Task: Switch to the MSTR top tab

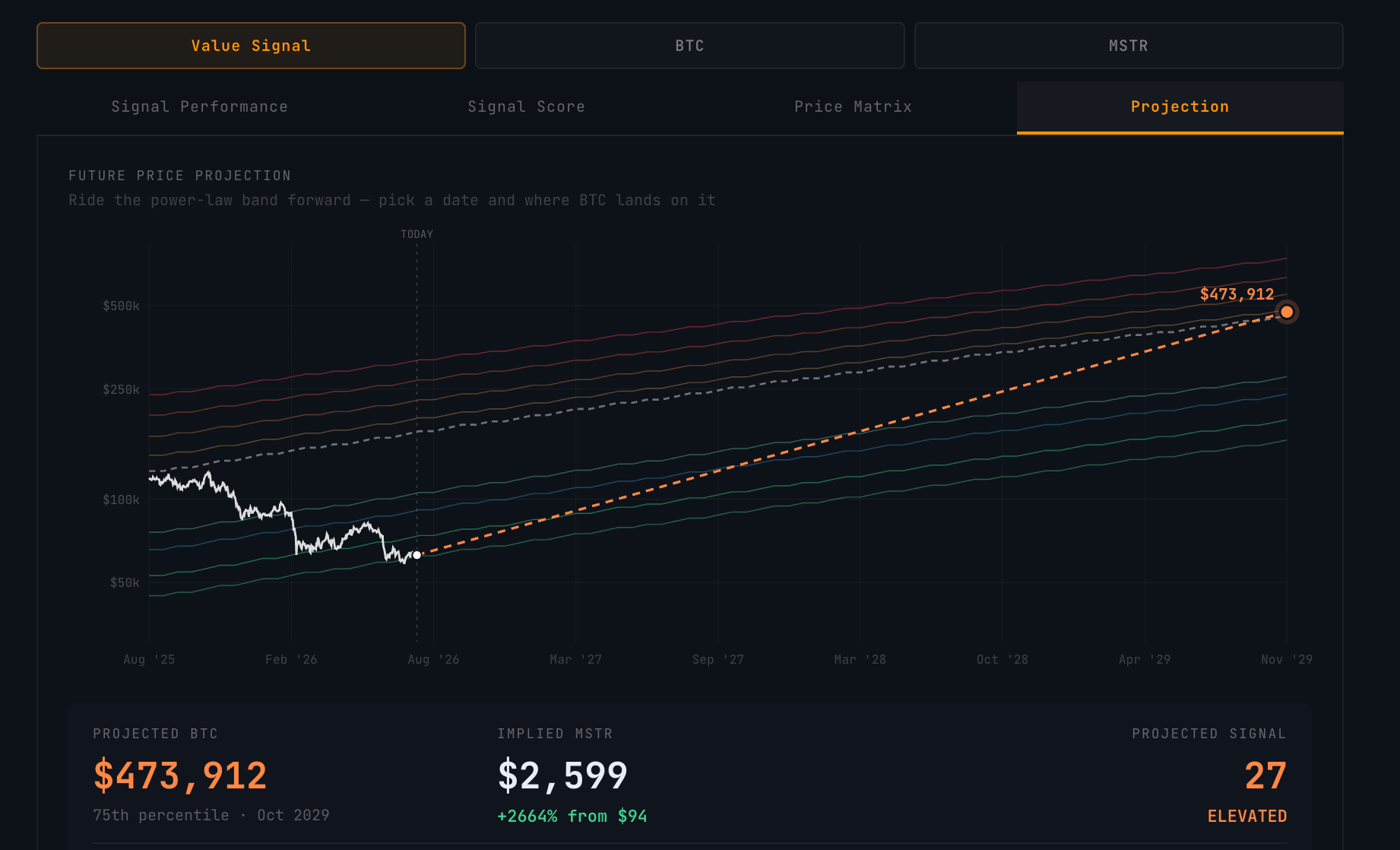Action: pyautogui.click(x=1129, y=46)
